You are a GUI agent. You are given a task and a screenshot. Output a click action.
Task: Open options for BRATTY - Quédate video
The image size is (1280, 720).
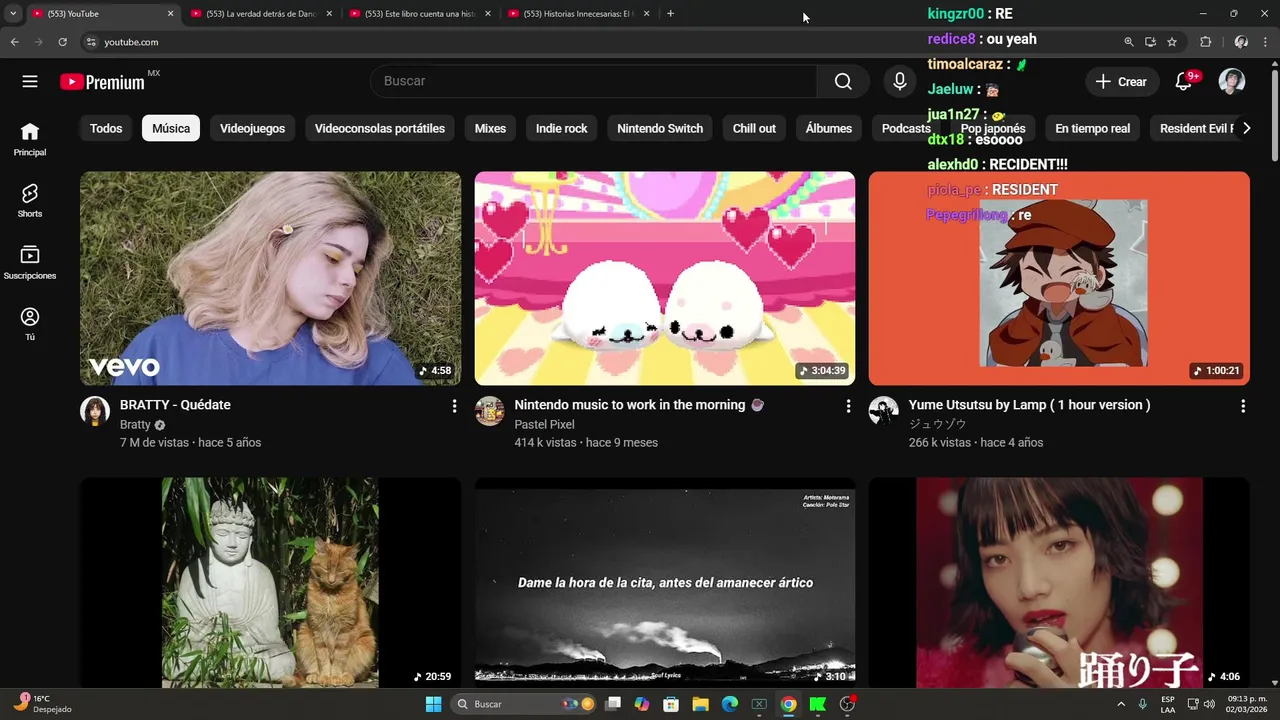tap(454, 406)
